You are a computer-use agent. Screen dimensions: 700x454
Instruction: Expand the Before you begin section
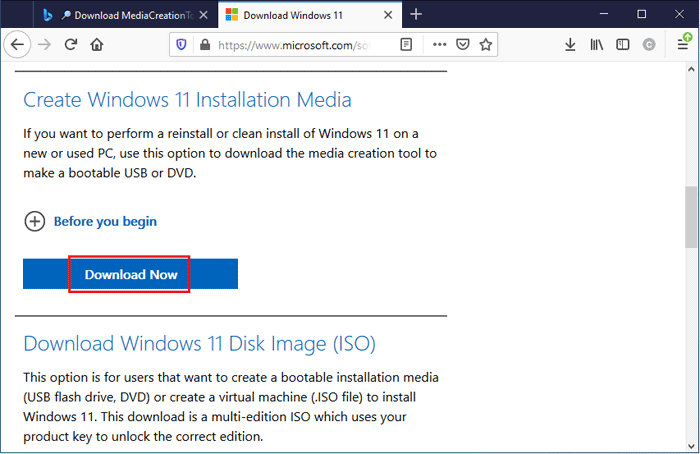point(34,221)
